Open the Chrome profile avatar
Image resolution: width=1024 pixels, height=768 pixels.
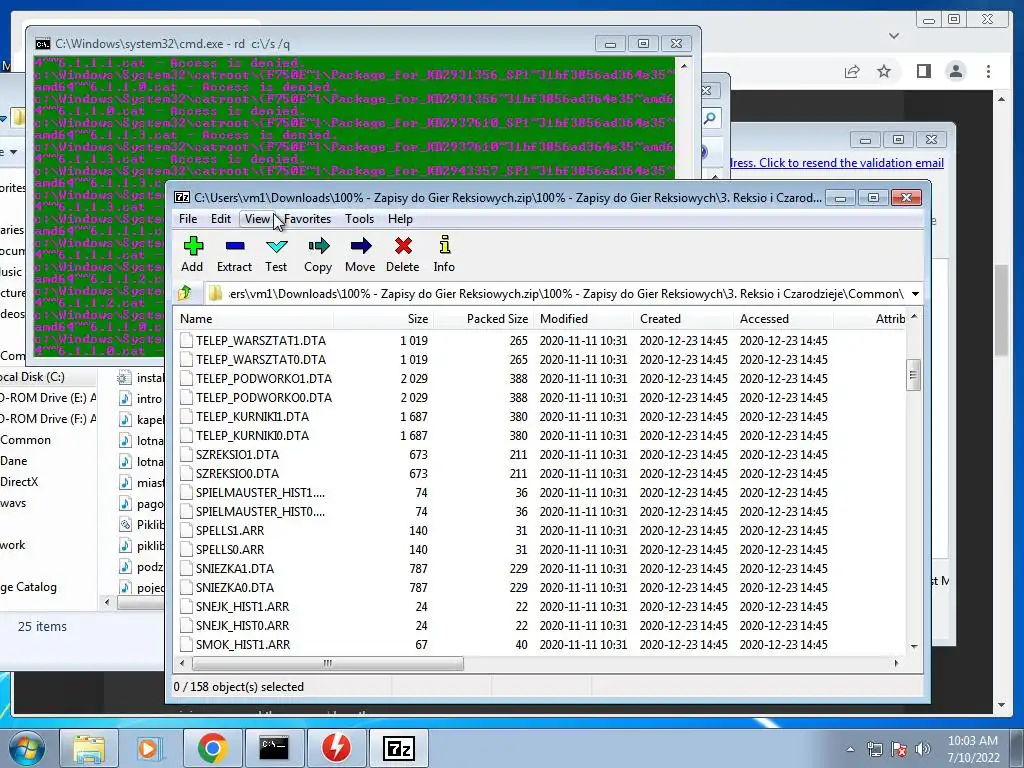click(955, 71)
